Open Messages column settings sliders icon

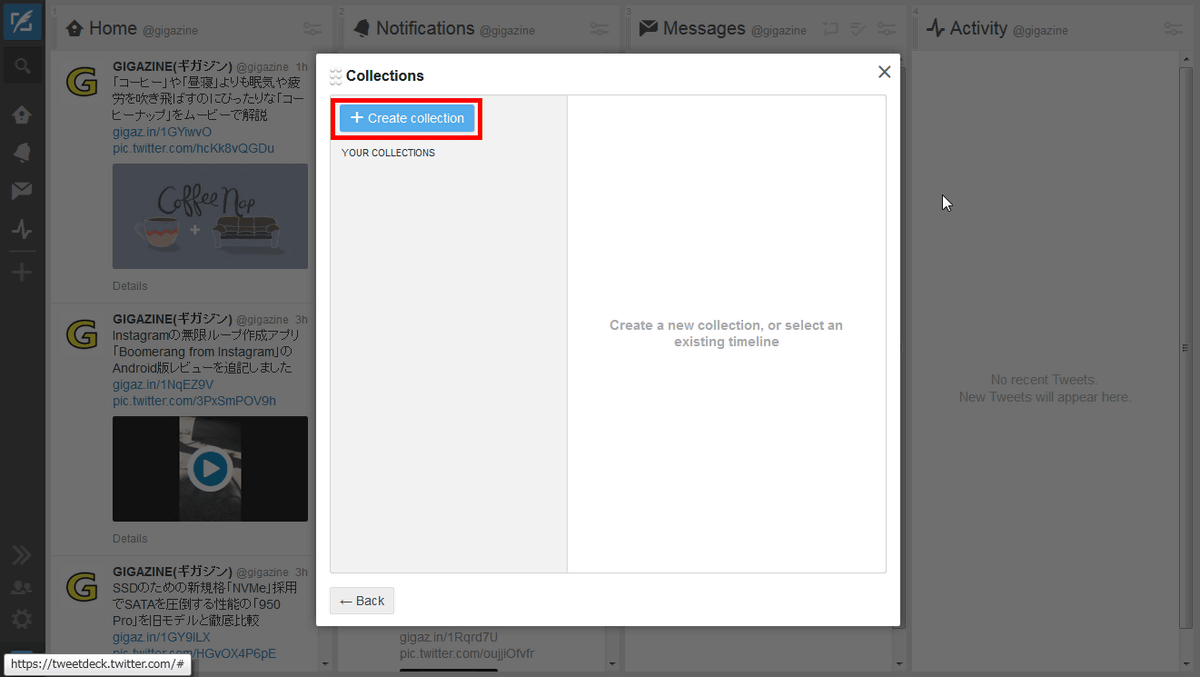tap(886, 29)
